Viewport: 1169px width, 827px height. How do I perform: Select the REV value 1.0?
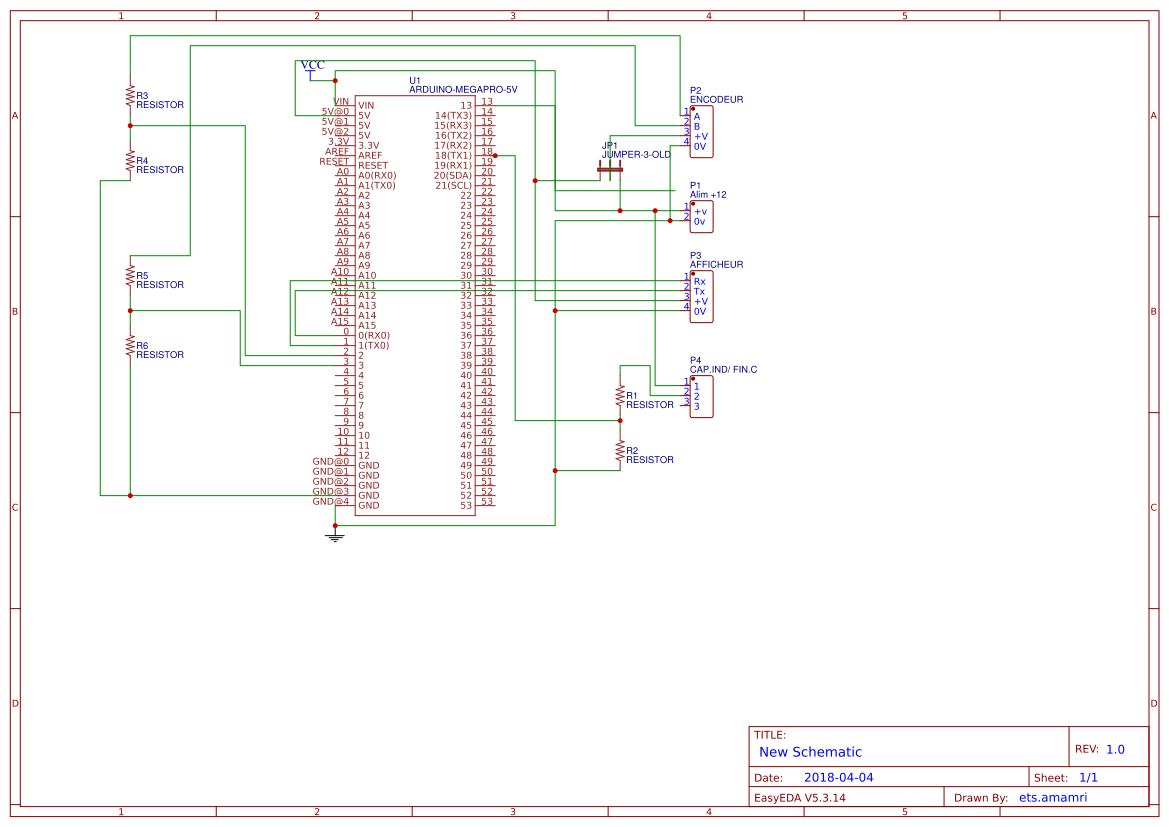[1115, 750]
